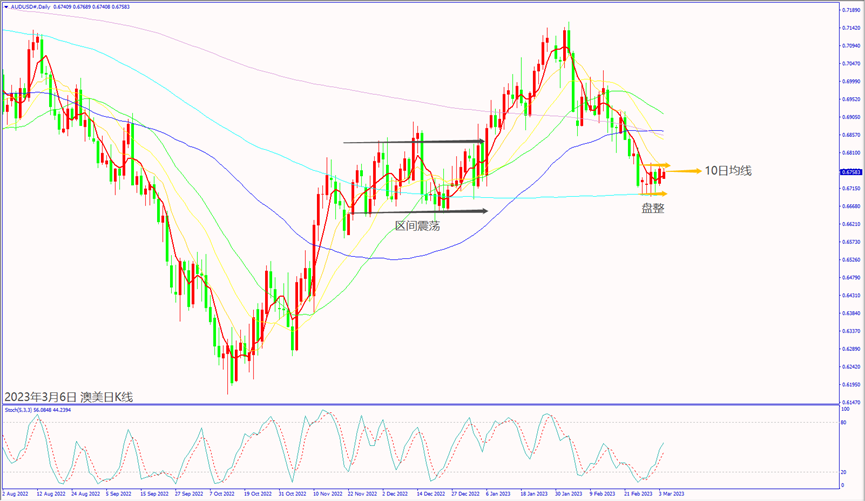Click the 2023年3月6日 澳美日K线 caption

coord(68,396)
